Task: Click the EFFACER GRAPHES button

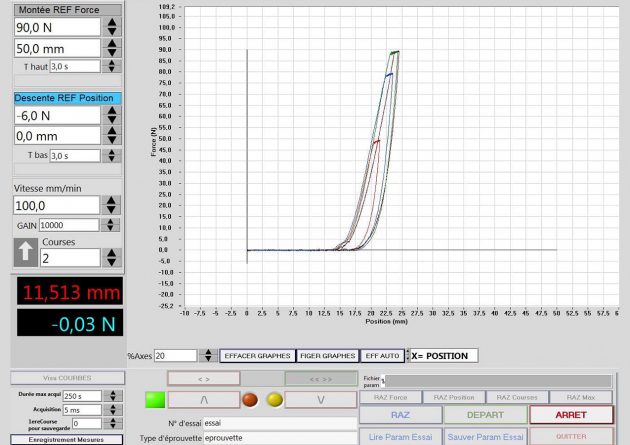Action: point(257,355)
